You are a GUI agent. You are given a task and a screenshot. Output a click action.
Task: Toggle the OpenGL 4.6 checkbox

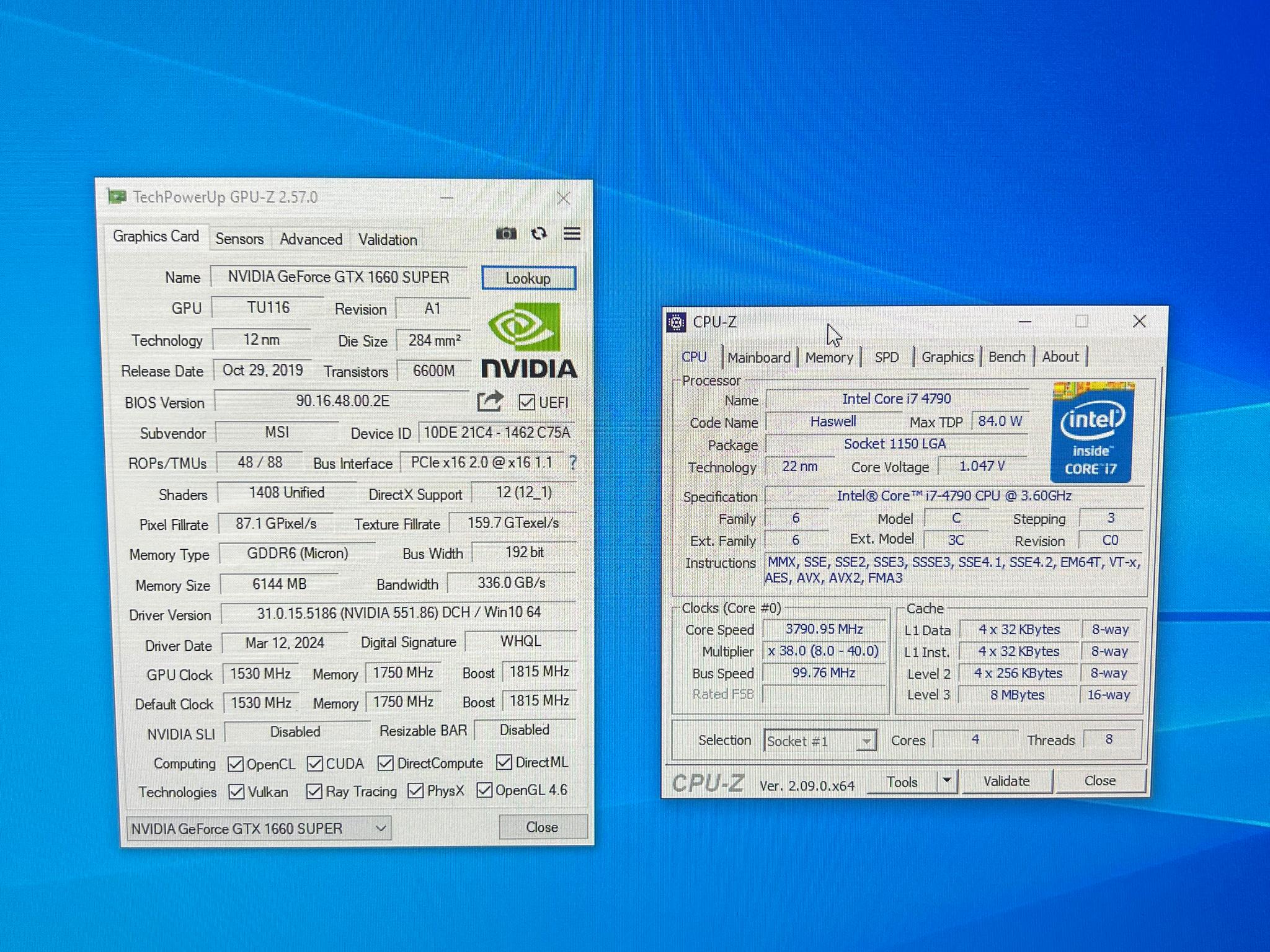[484, 790]
